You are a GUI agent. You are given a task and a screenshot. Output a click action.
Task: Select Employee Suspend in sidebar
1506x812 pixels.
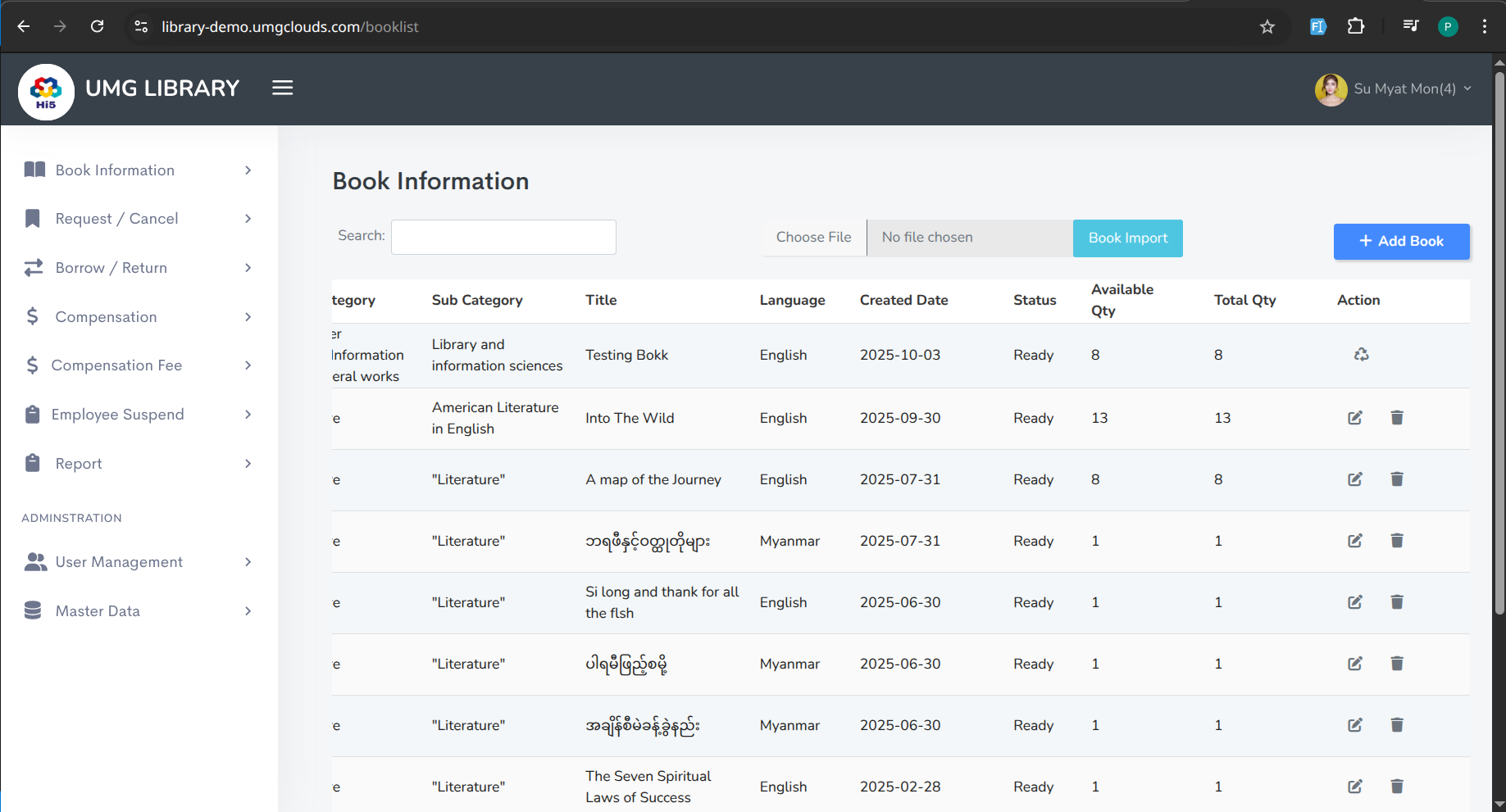(x=138, y=415)
